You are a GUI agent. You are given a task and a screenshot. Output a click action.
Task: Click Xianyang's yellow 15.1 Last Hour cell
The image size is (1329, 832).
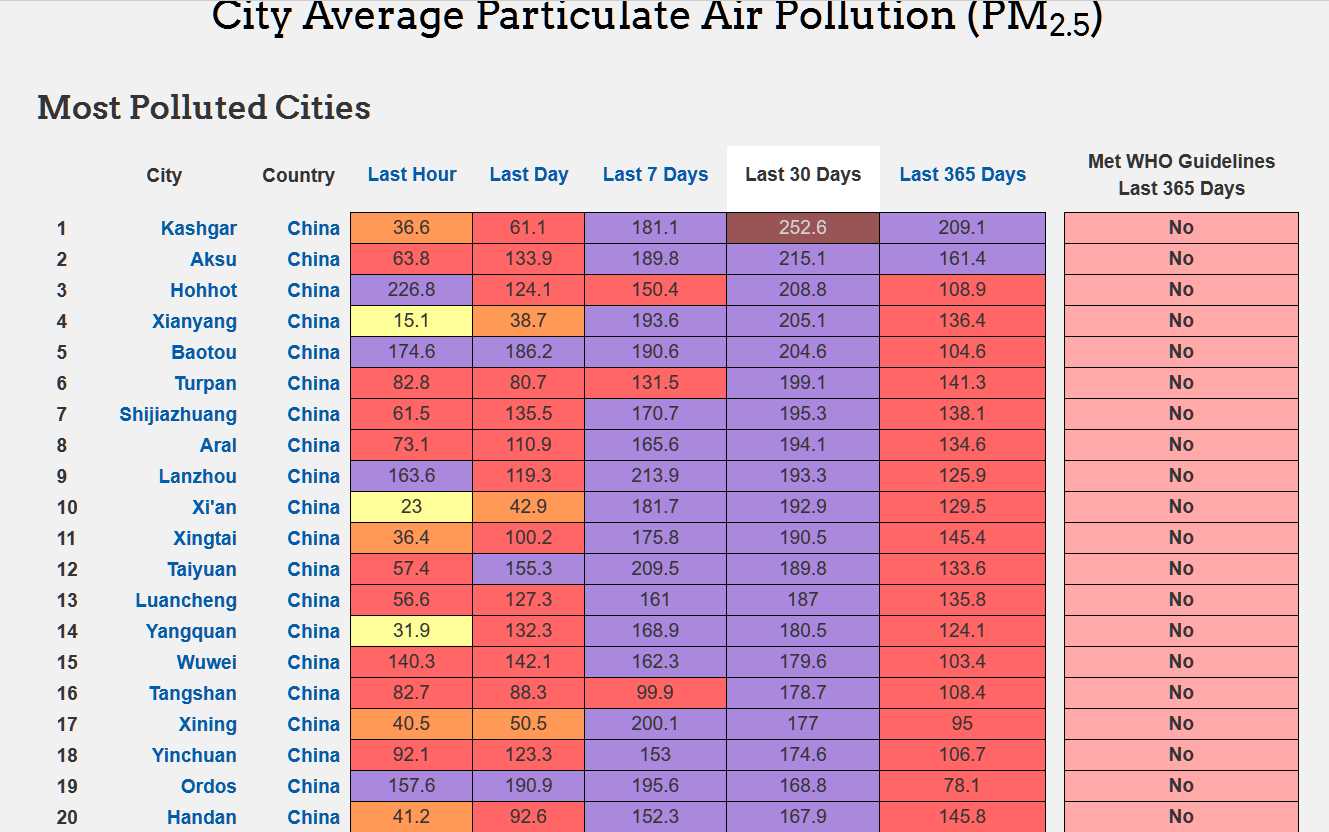[411, 321]
